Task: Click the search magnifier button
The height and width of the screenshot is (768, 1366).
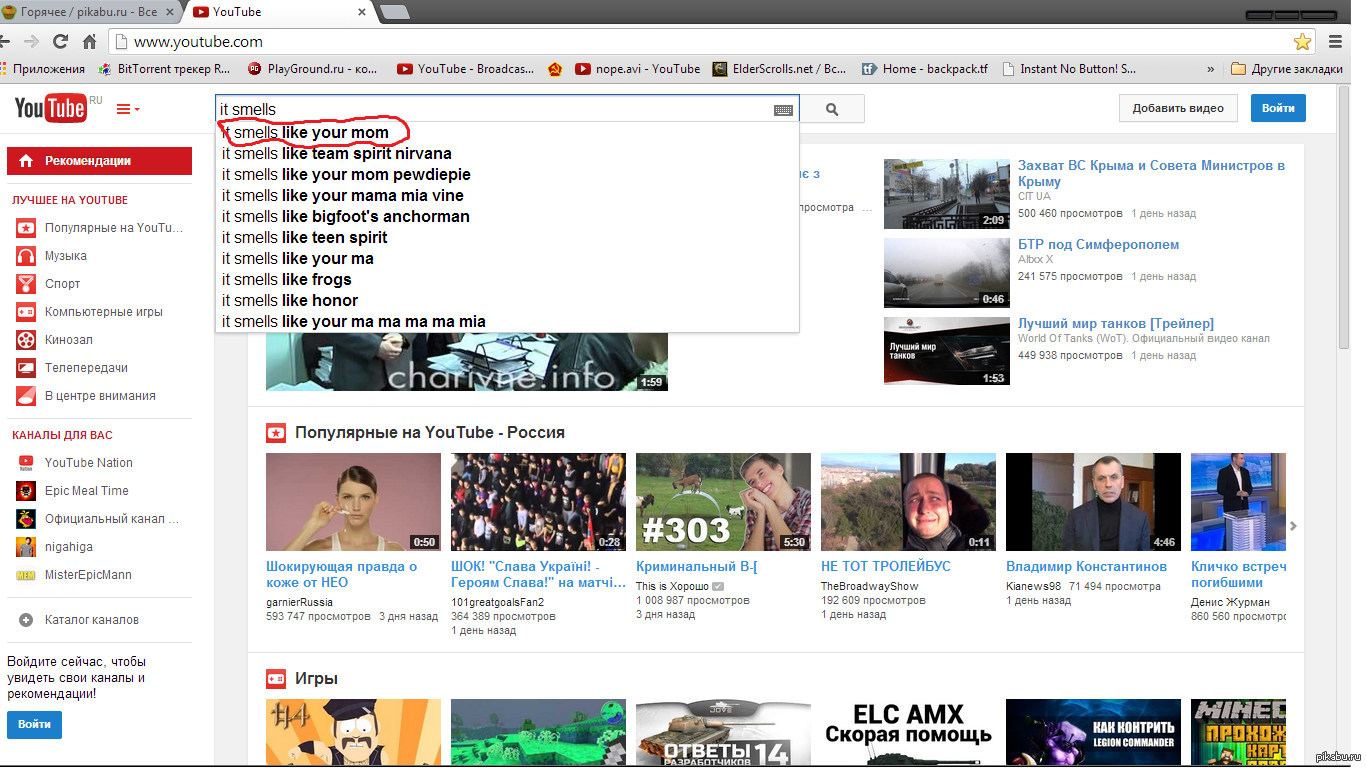Action: point(831,110)
